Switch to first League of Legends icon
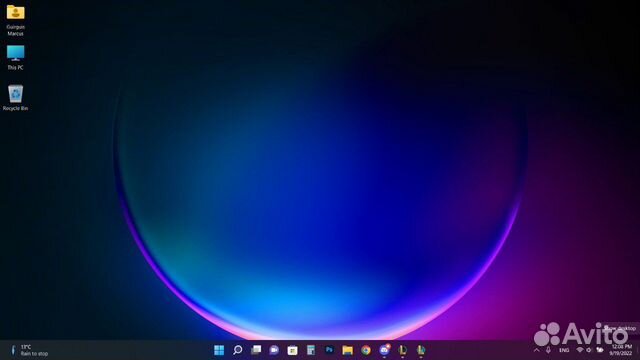This screenshot has height=360, width=640. (x=402, y=350)
